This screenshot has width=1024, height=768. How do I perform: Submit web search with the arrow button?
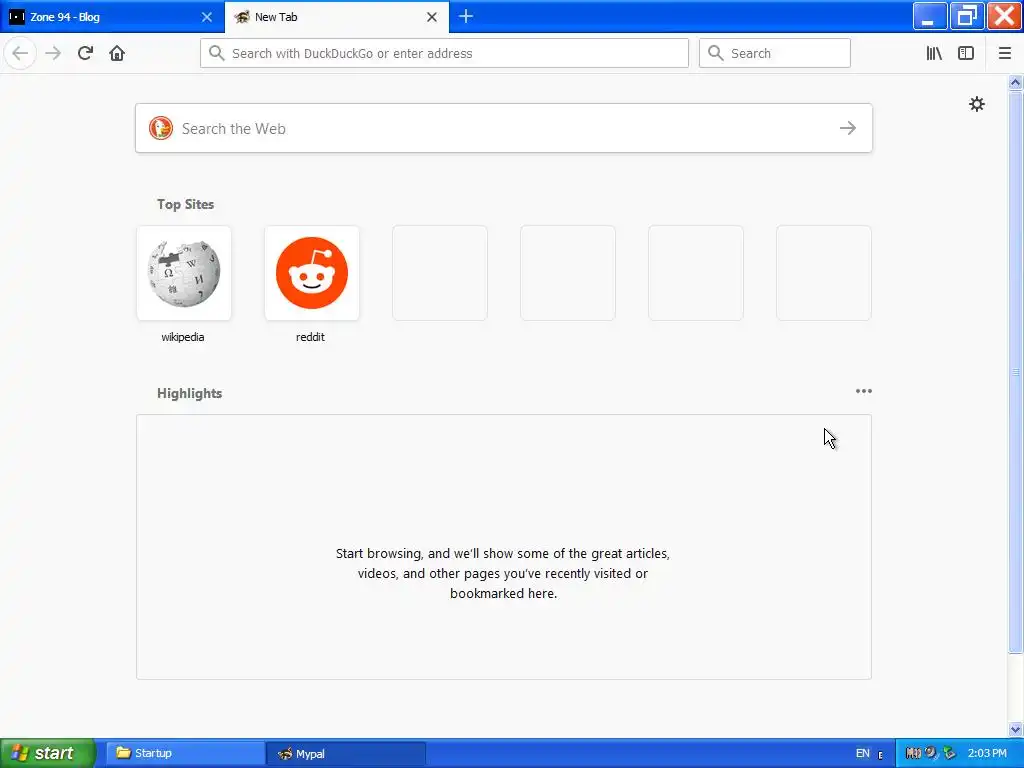(848, 128)
